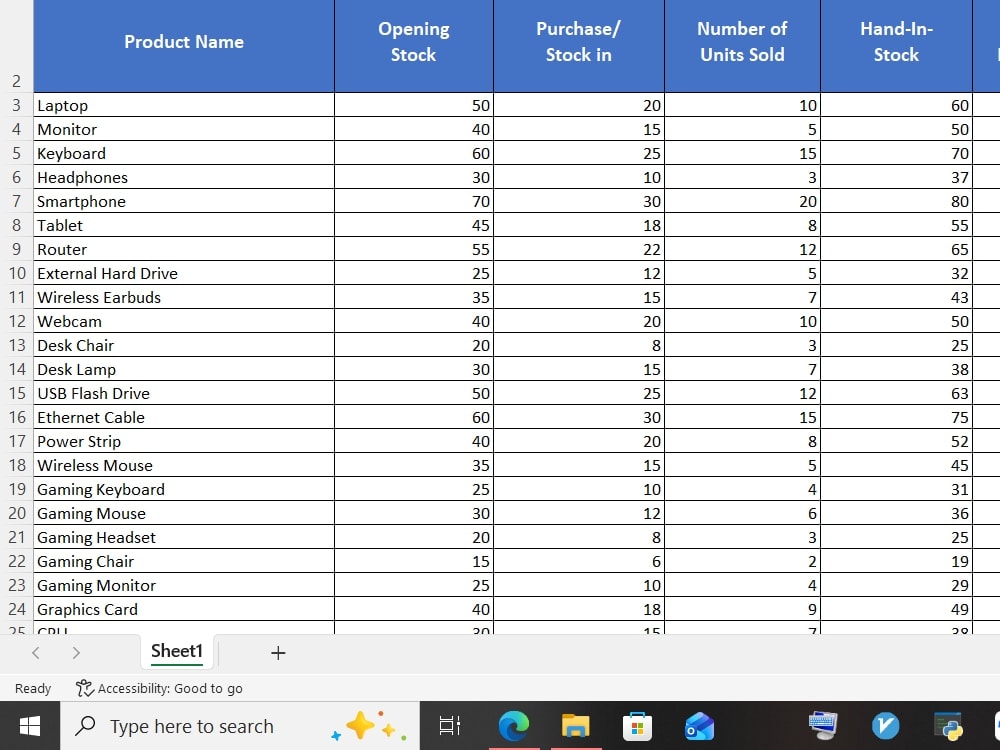
Task: Select the Product Name header cell
Action: point(184,46)
